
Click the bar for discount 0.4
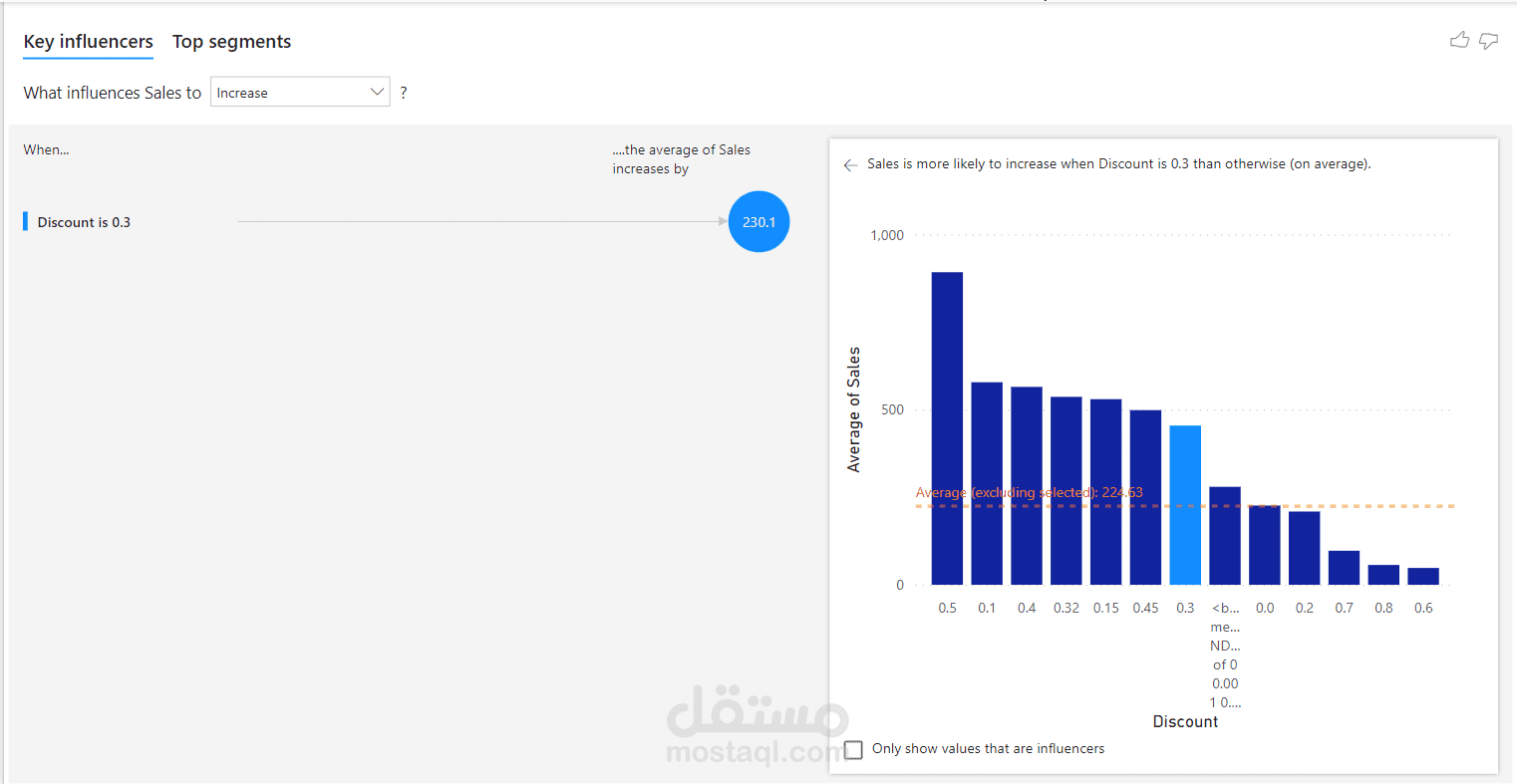(x=1027, y=485)
